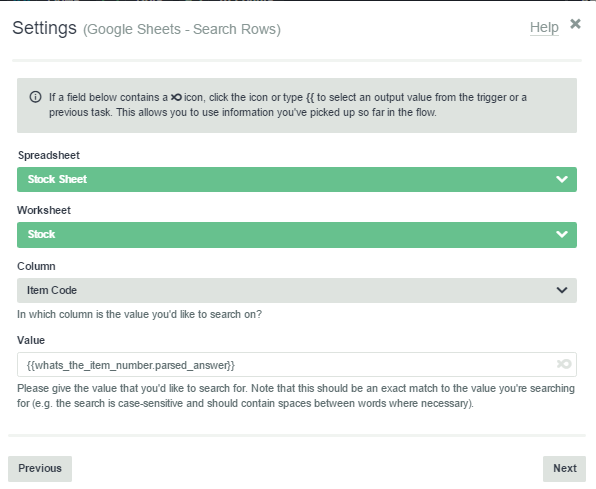Viewport: 596px width, 489px height.
Task: Open the Help link
Action: click(x=544, y=27)
